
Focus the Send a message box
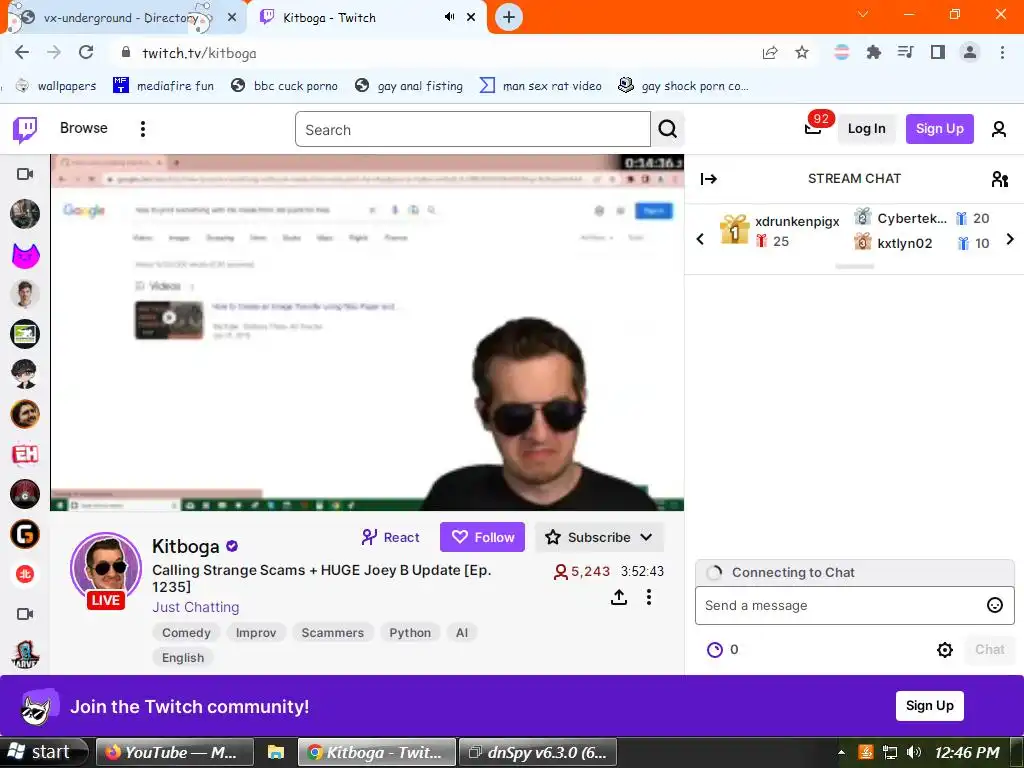point(854,605)
